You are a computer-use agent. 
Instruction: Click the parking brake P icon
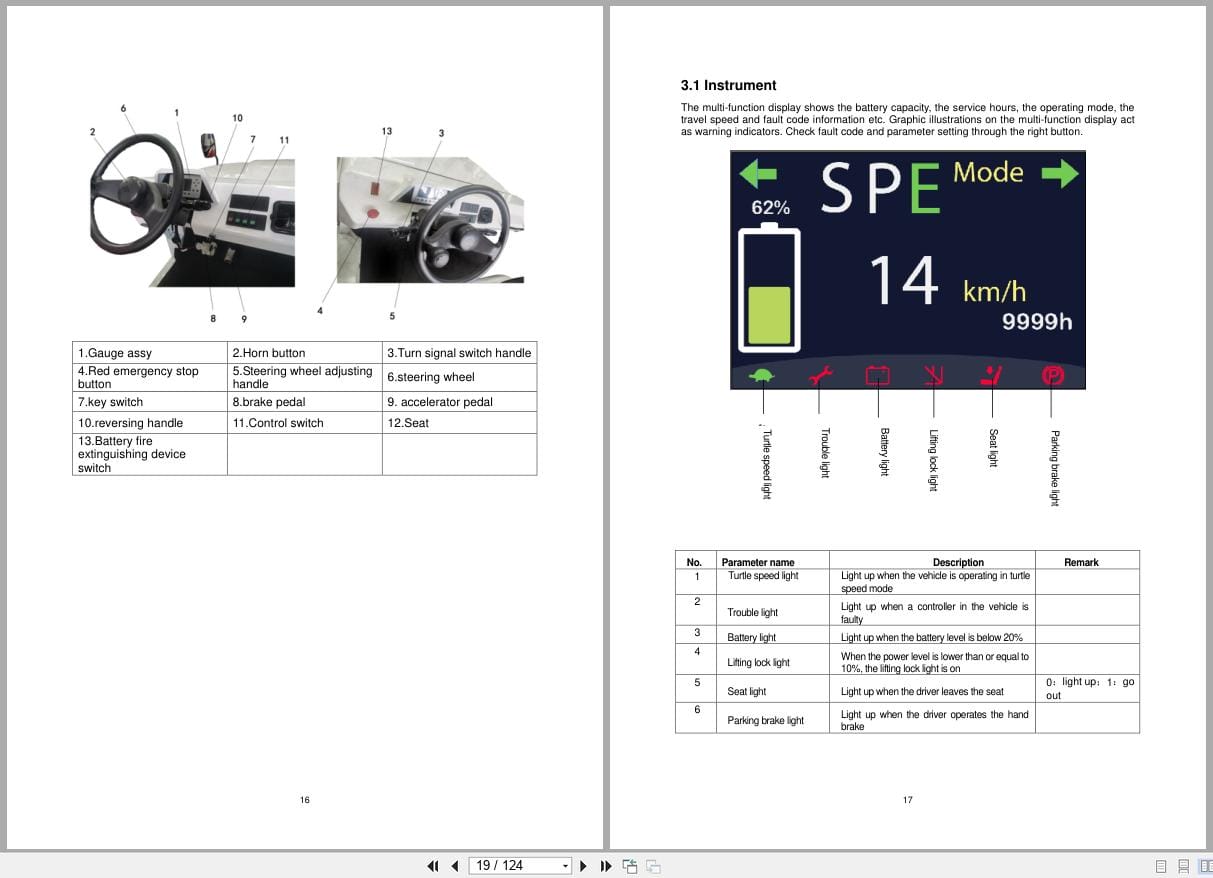1051,376
